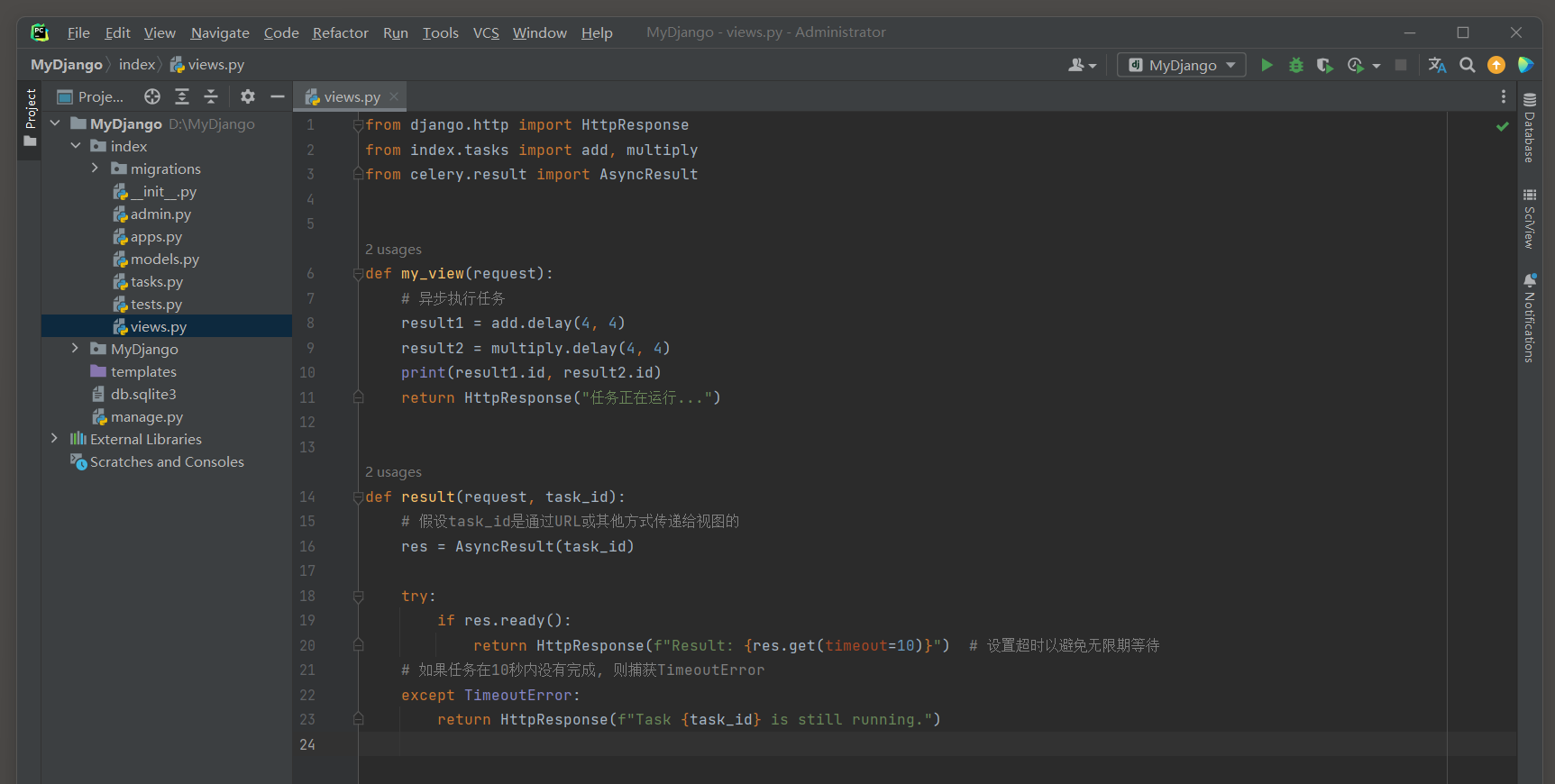The image size is (1555, 784).
Task: Open the translate plugin icon
Action: [x=1438, y=65]
